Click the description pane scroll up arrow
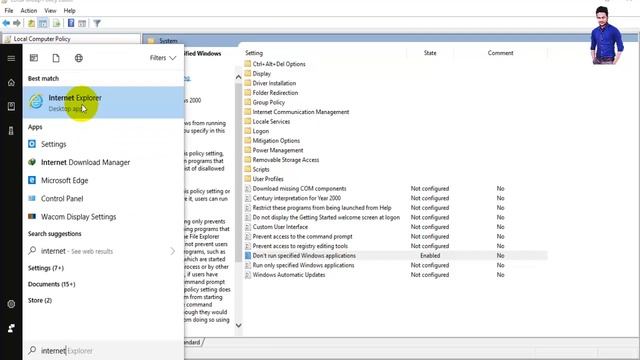This screenshot has height=360, width=640. point(238,77)
